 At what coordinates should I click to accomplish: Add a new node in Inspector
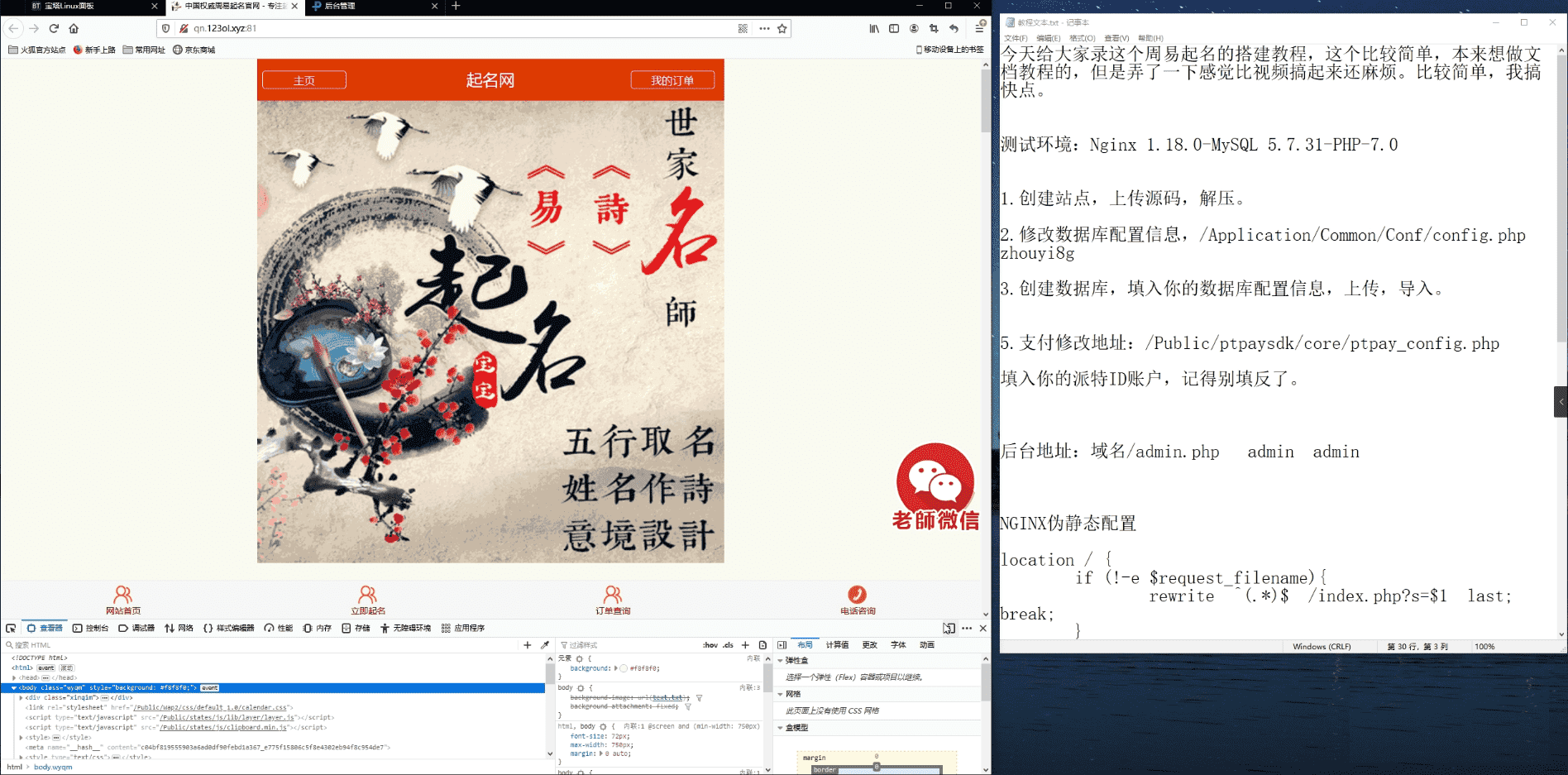point(528,645)
